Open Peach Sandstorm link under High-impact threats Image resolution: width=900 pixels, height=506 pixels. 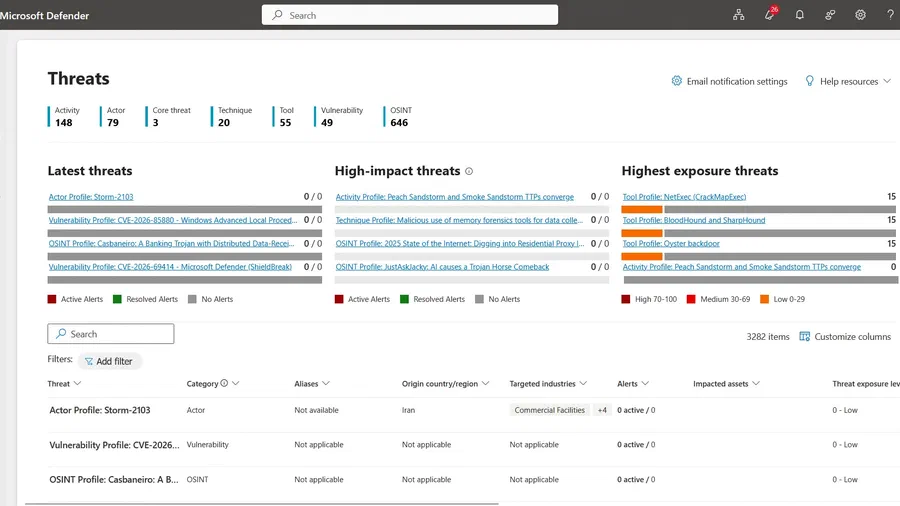455,197
